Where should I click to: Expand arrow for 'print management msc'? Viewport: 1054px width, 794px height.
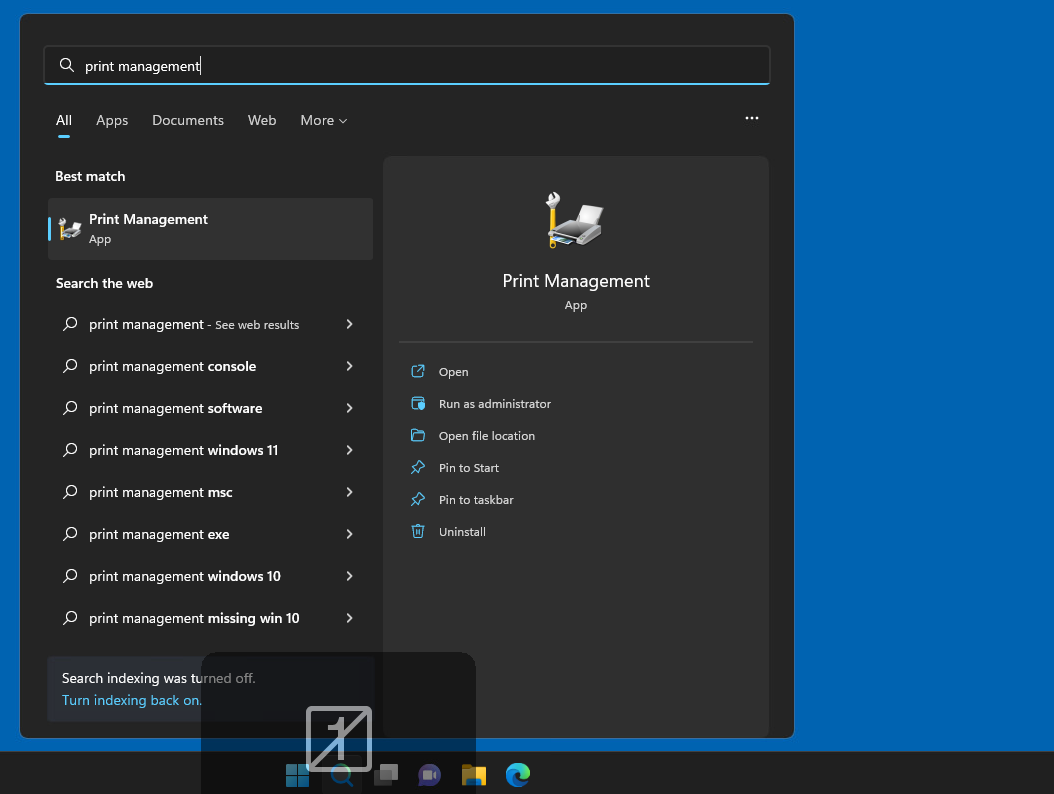[x=350, y=492]
